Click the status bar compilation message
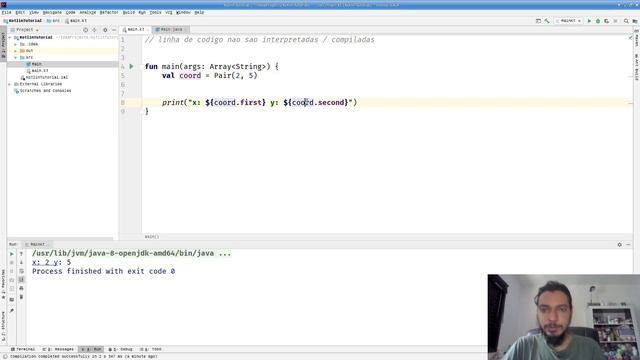This screenshot has height=360, width=640. click(83, 357)
